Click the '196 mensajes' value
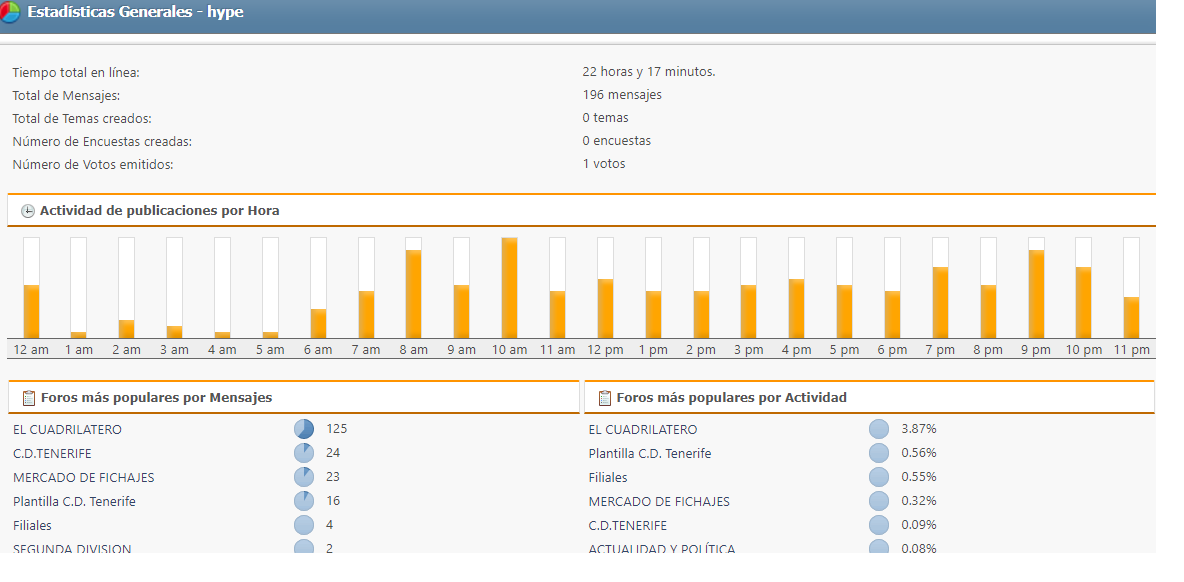The width and height of the screenshot is (1184, 582). click(622, 95)
